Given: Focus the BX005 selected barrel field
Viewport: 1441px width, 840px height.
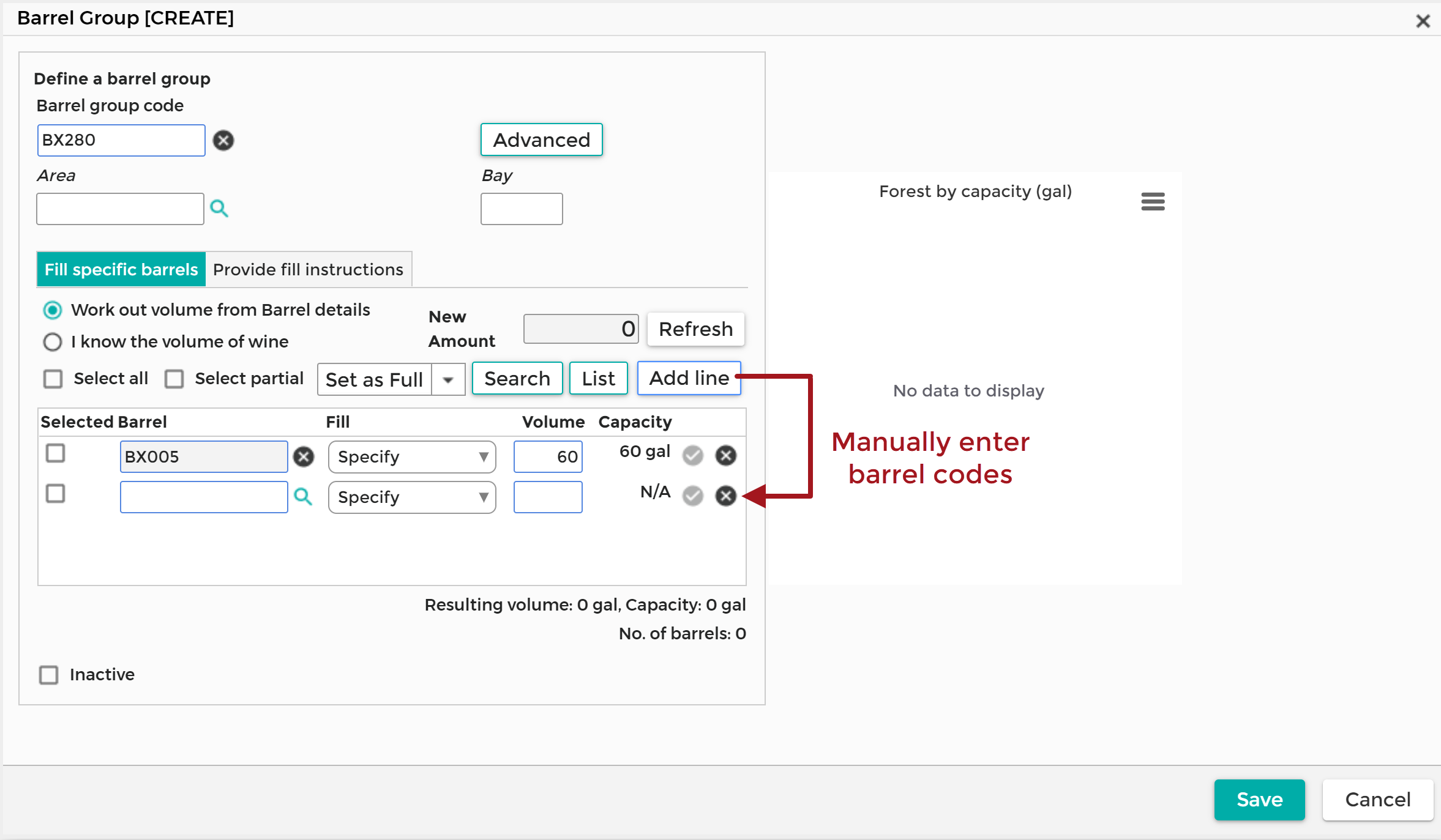Looking at the screenshot, I should point(204,457).
